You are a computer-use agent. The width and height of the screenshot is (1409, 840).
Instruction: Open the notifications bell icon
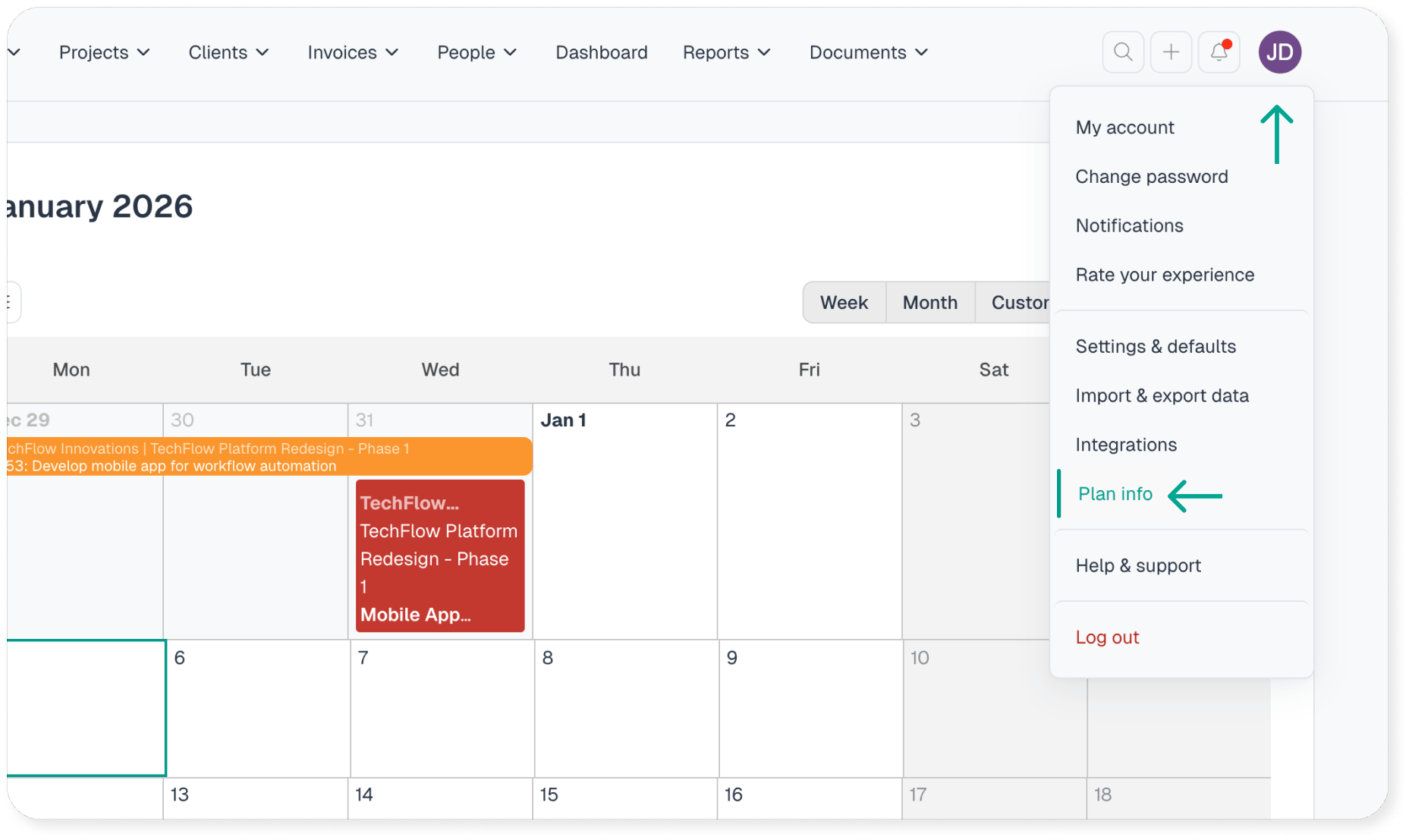[x=1219, y=52]
